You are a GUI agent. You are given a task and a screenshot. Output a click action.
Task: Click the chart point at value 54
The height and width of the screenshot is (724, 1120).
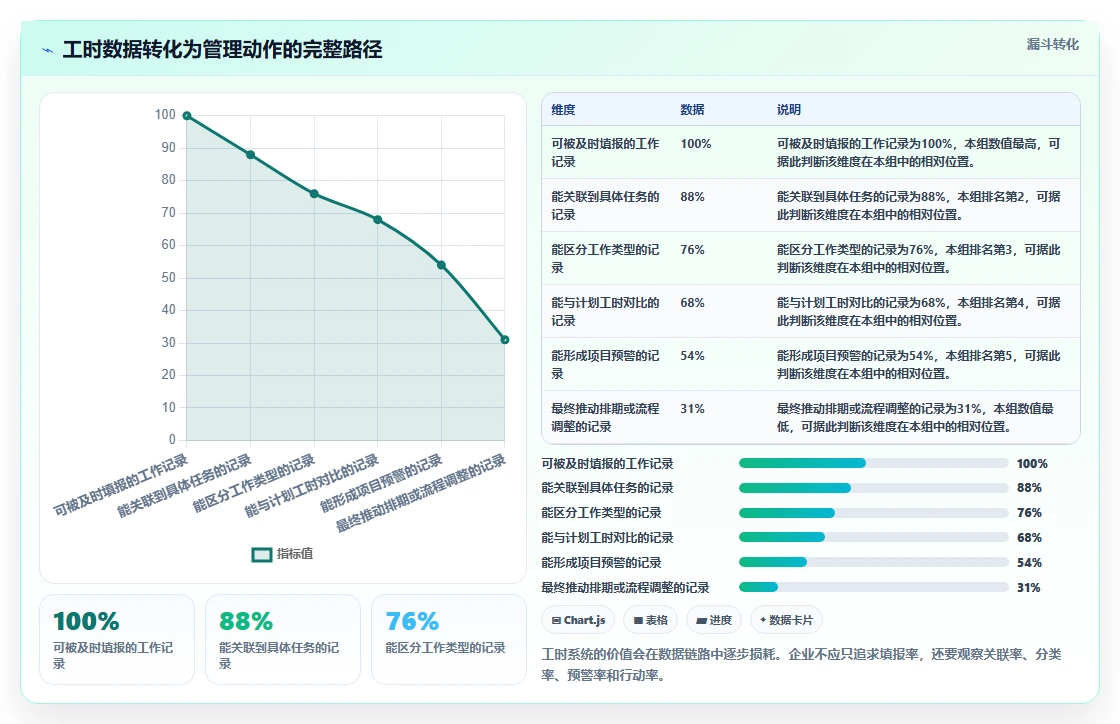click(x=441, y=265)
